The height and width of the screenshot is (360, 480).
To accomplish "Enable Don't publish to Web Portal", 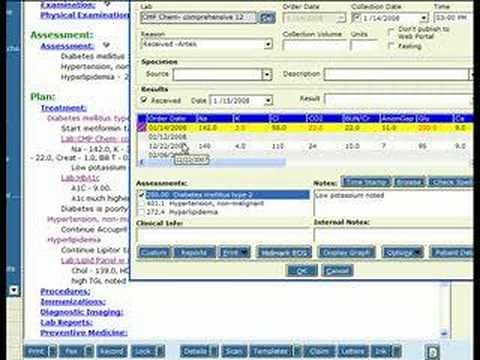I will pyautogui.click(x=391, y=32).
